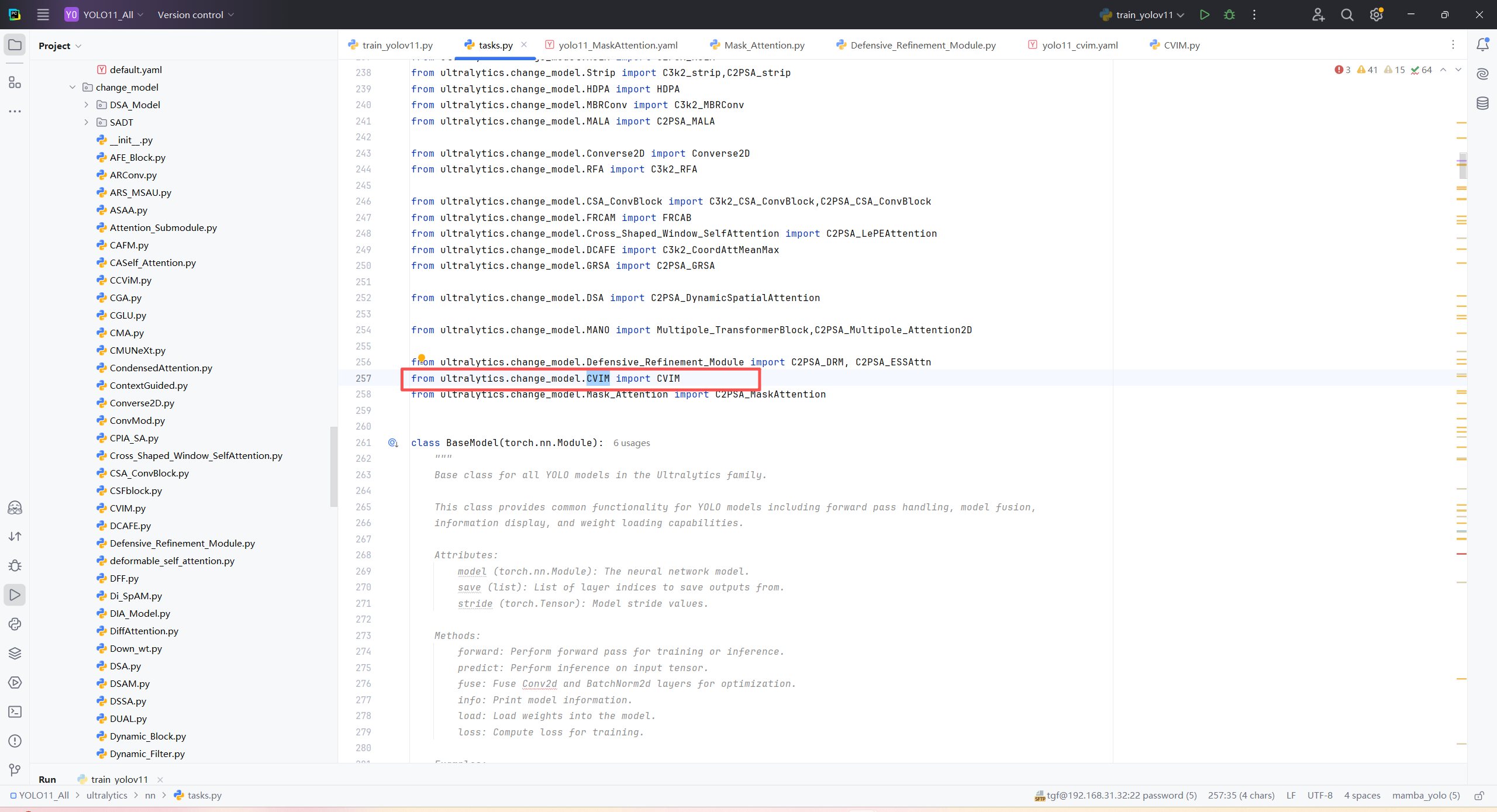Switch to the CVIM.py editor tab
This screenshot has height=812, width=1497.
pyautogui.click(x=1181, y=45)
